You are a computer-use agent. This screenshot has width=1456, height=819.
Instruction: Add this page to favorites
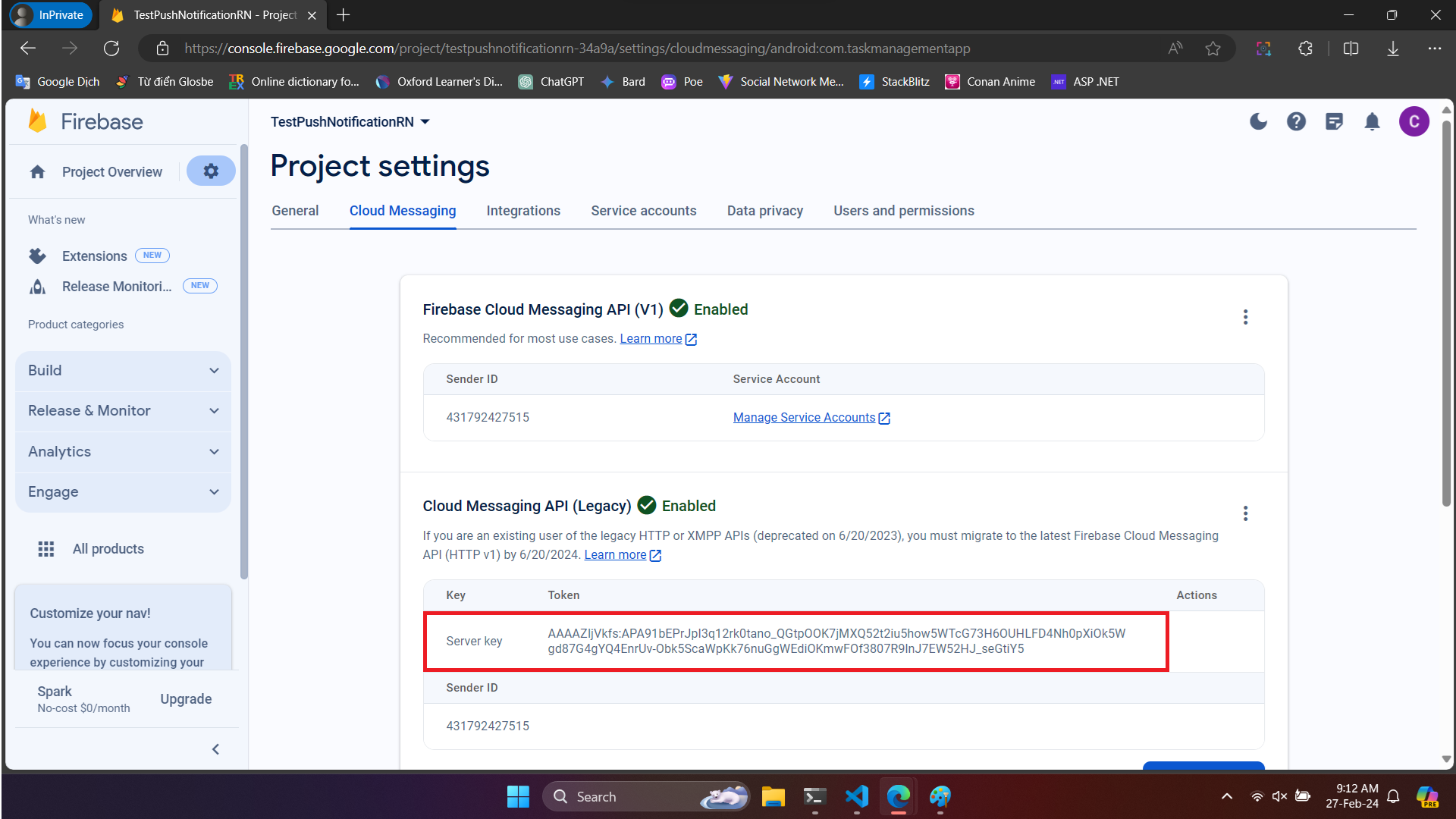[1213, 49]
